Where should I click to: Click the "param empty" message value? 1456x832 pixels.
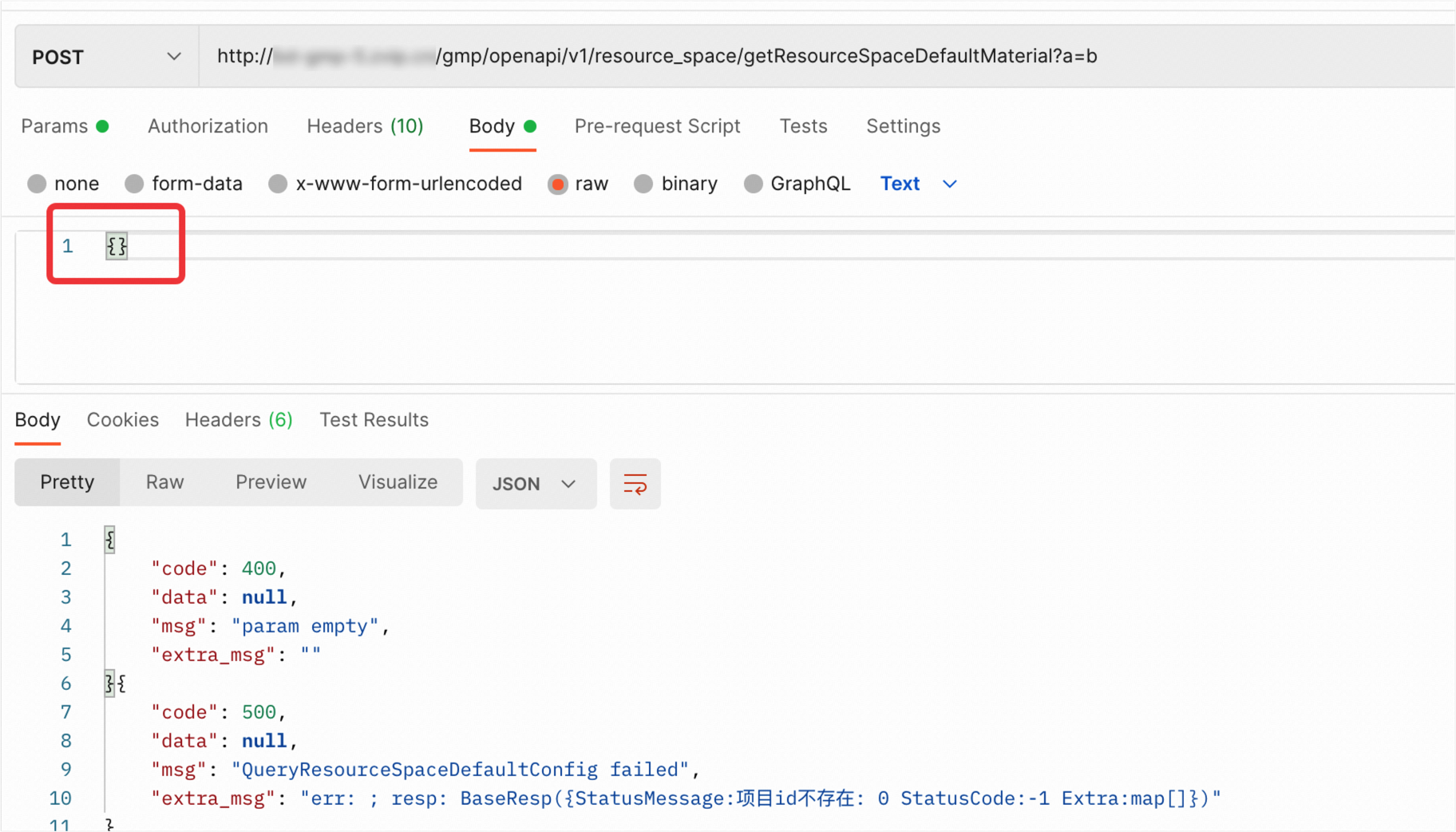coord(305,626)
